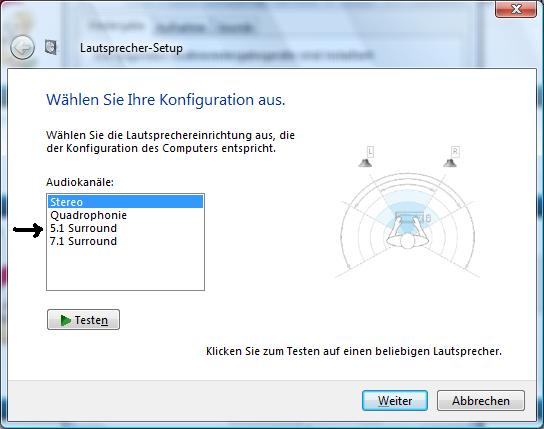Choose the 7.1 Surround configuration
544x429 pixels.
(125, 241)
